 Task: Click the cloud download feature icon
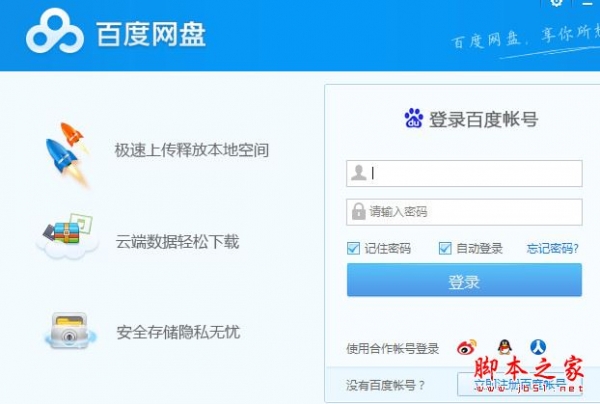pos(68,237)
